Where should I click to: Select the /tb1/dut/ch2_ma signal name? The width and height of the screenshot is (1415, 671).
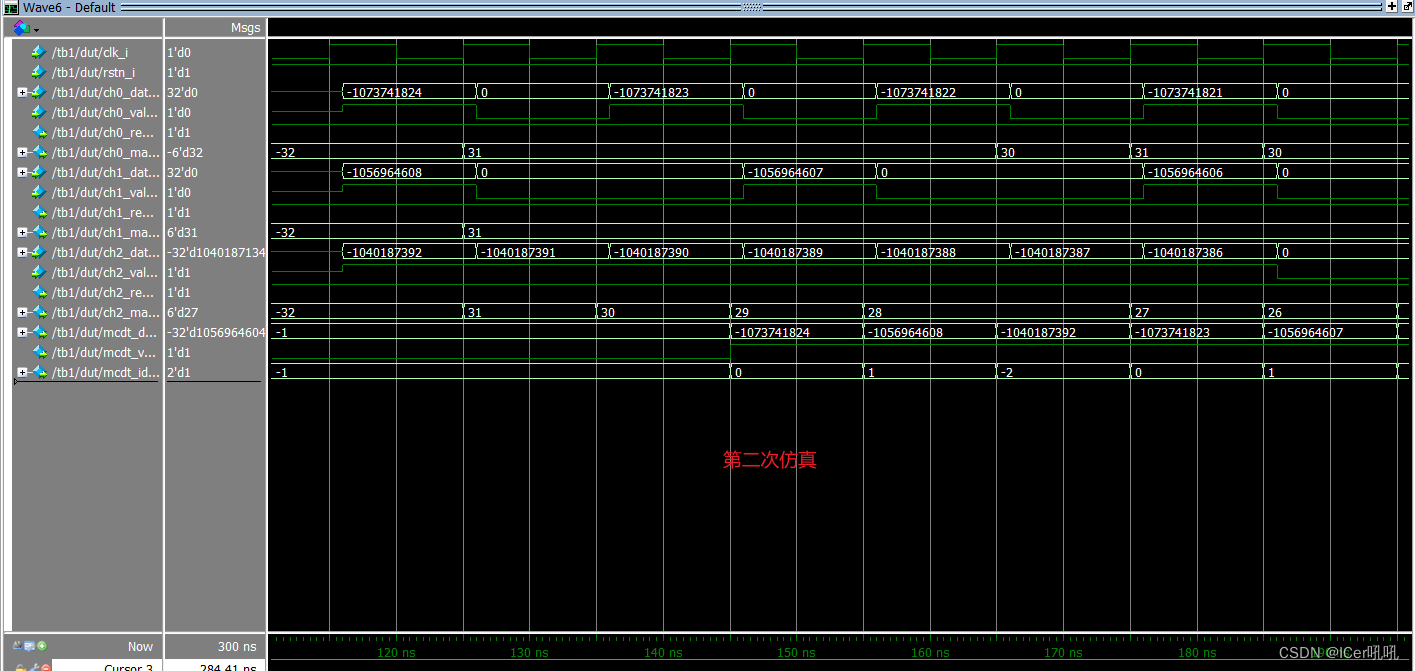pos(105,312)
